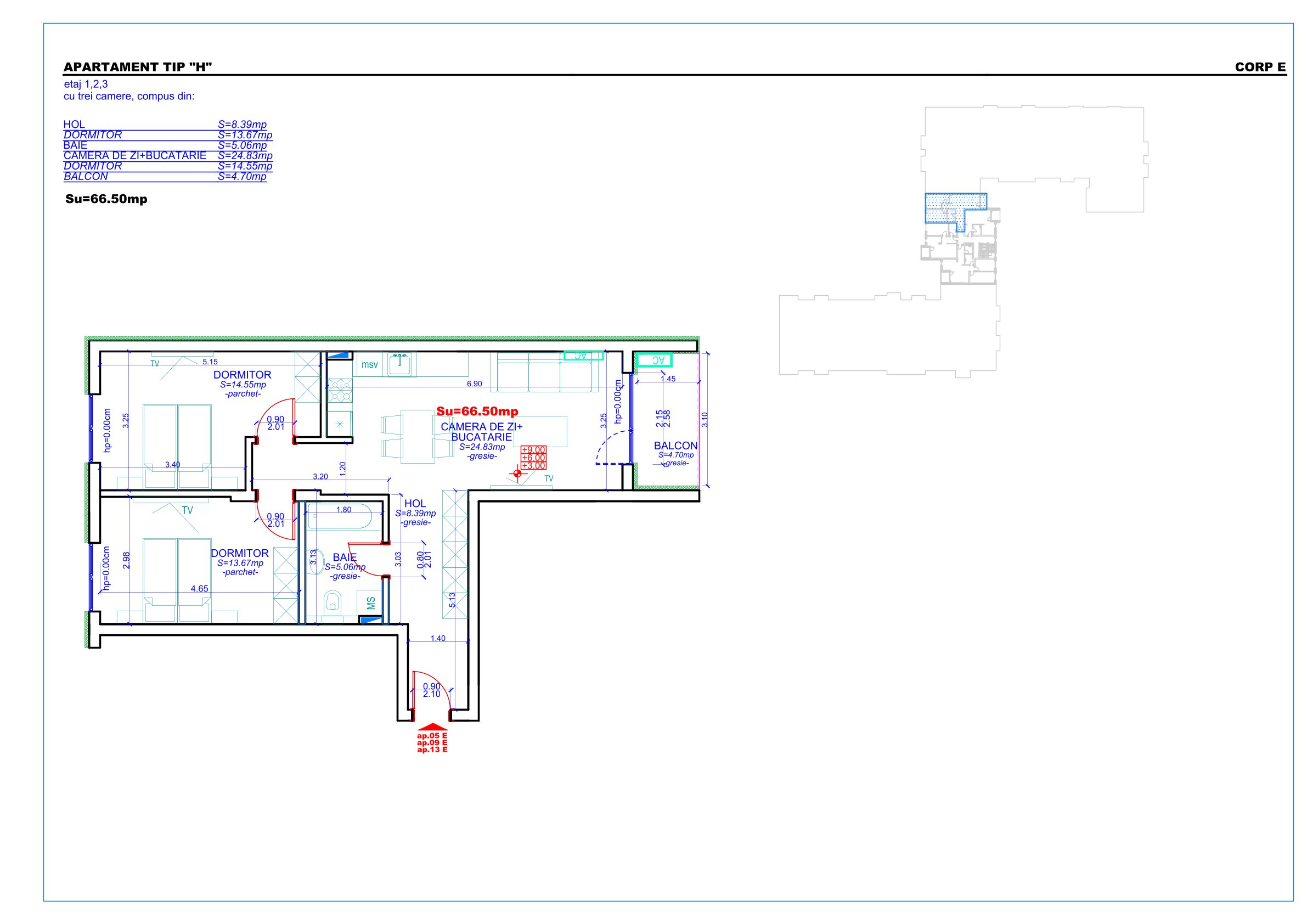Click the toilet symbol in the bathroom
Screen dimensions: 1307x924
pos(333,601)
